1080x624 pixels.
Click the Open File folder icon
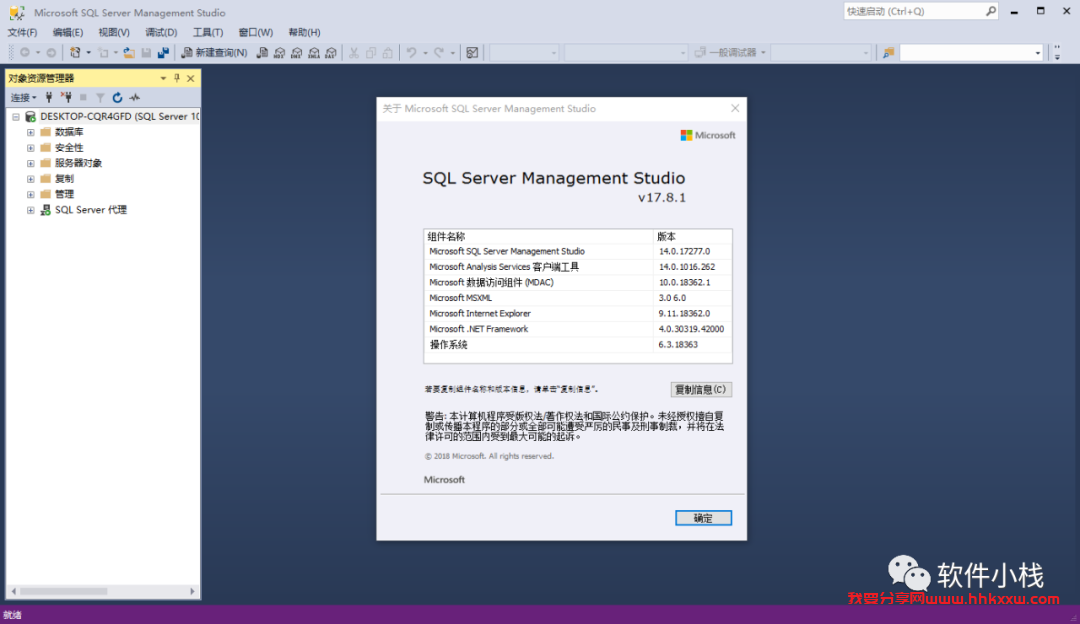[x=129, y=52]
